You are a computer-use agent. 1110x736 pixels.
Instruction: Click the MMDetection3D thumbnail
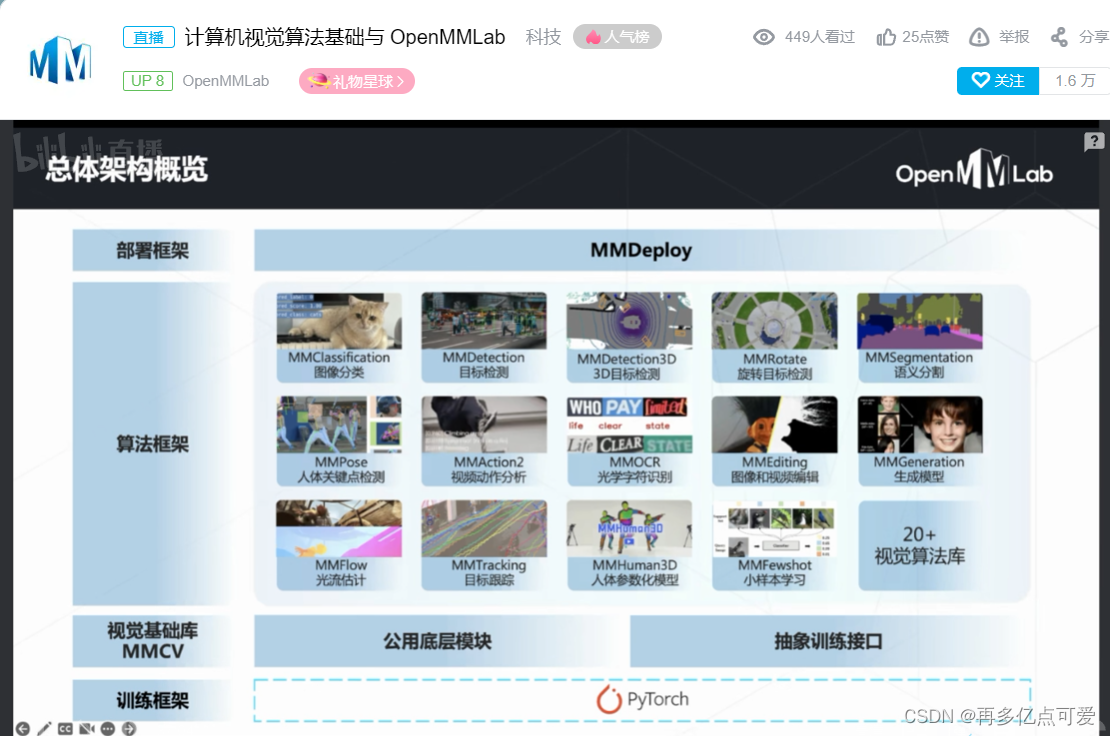pyautogui.click(x=629, y=321)
